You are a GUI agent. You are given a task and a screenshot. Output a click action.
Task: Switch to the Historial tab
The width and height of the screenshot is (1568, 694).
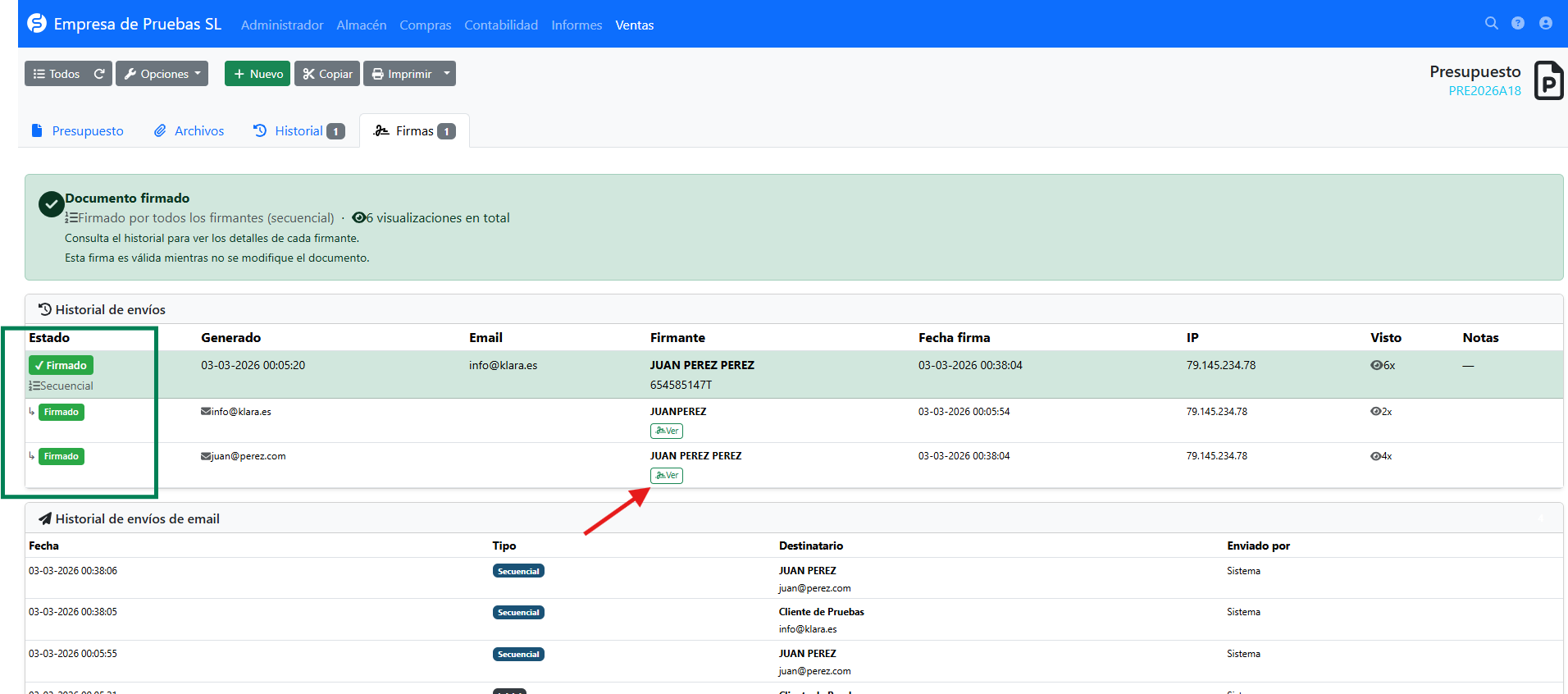[299, 131]
